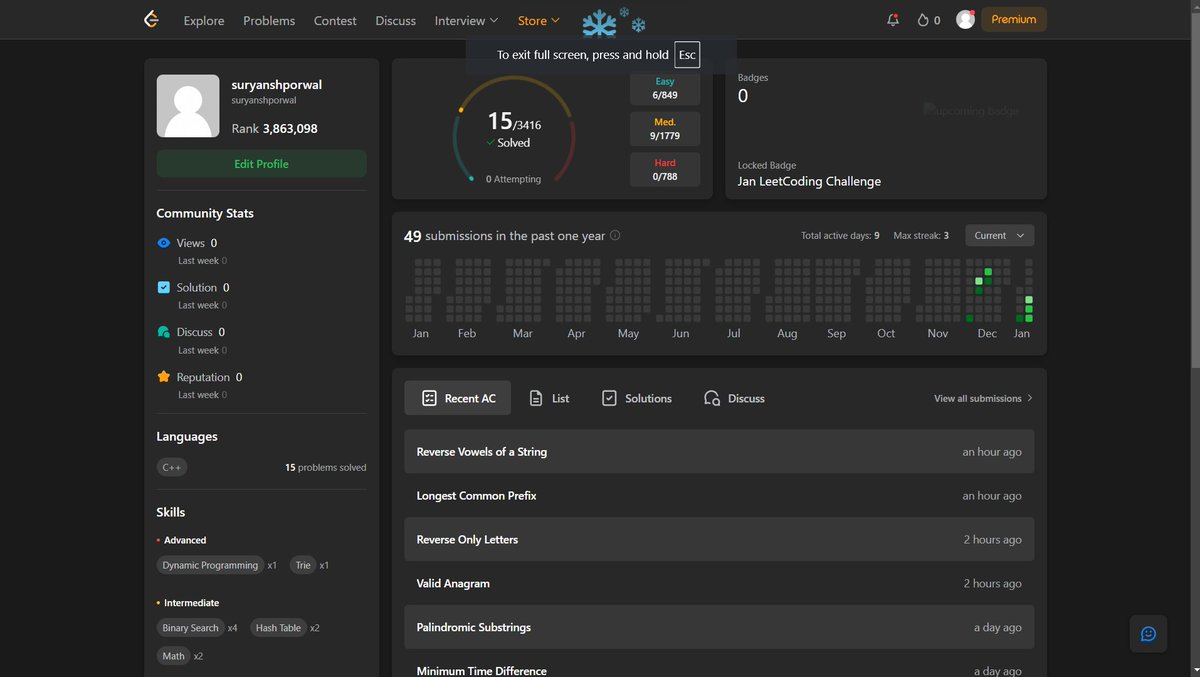The height and width of the screenshot is (677, 1200).
Task: Click the profile picture placeholder
Action: [188, 106]
